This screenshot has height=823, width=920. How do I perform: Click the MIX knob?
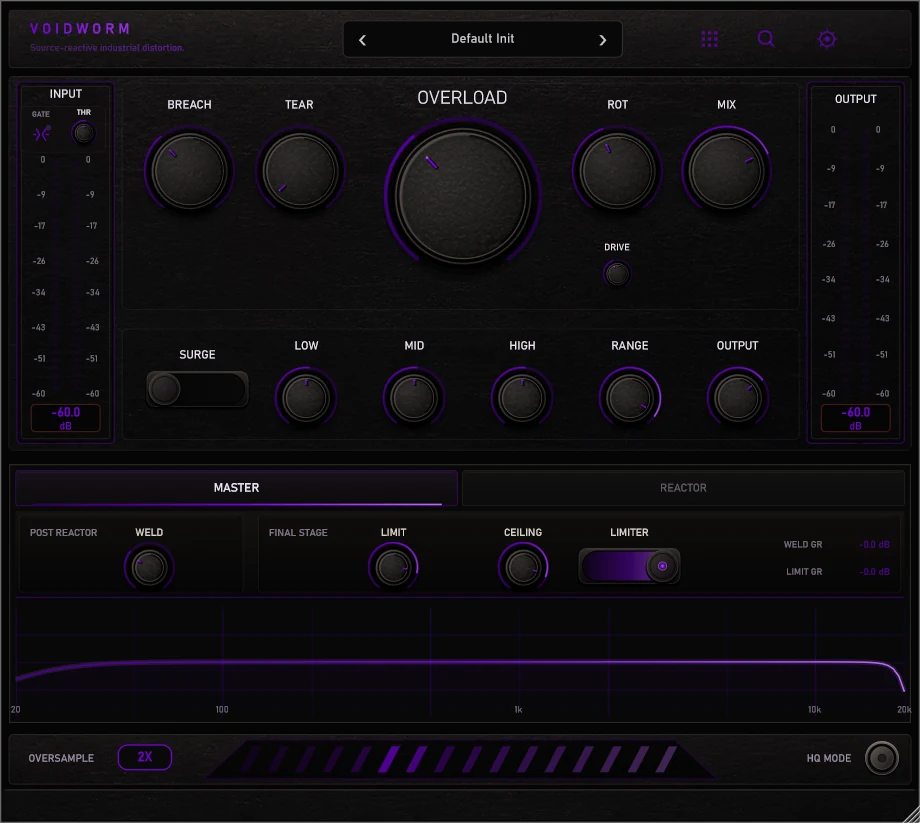[x=726, y=171]
